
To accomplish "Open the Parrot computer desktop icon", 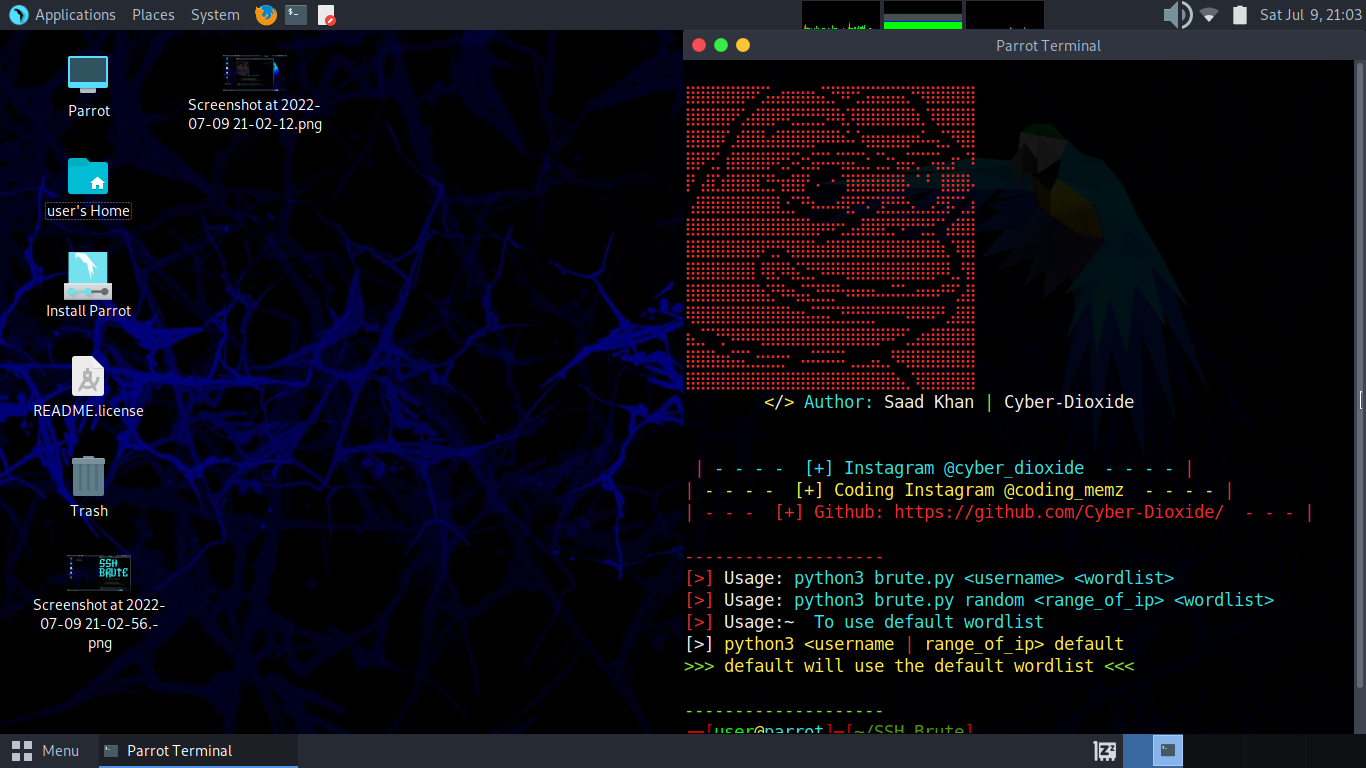I will click(88, 73).
